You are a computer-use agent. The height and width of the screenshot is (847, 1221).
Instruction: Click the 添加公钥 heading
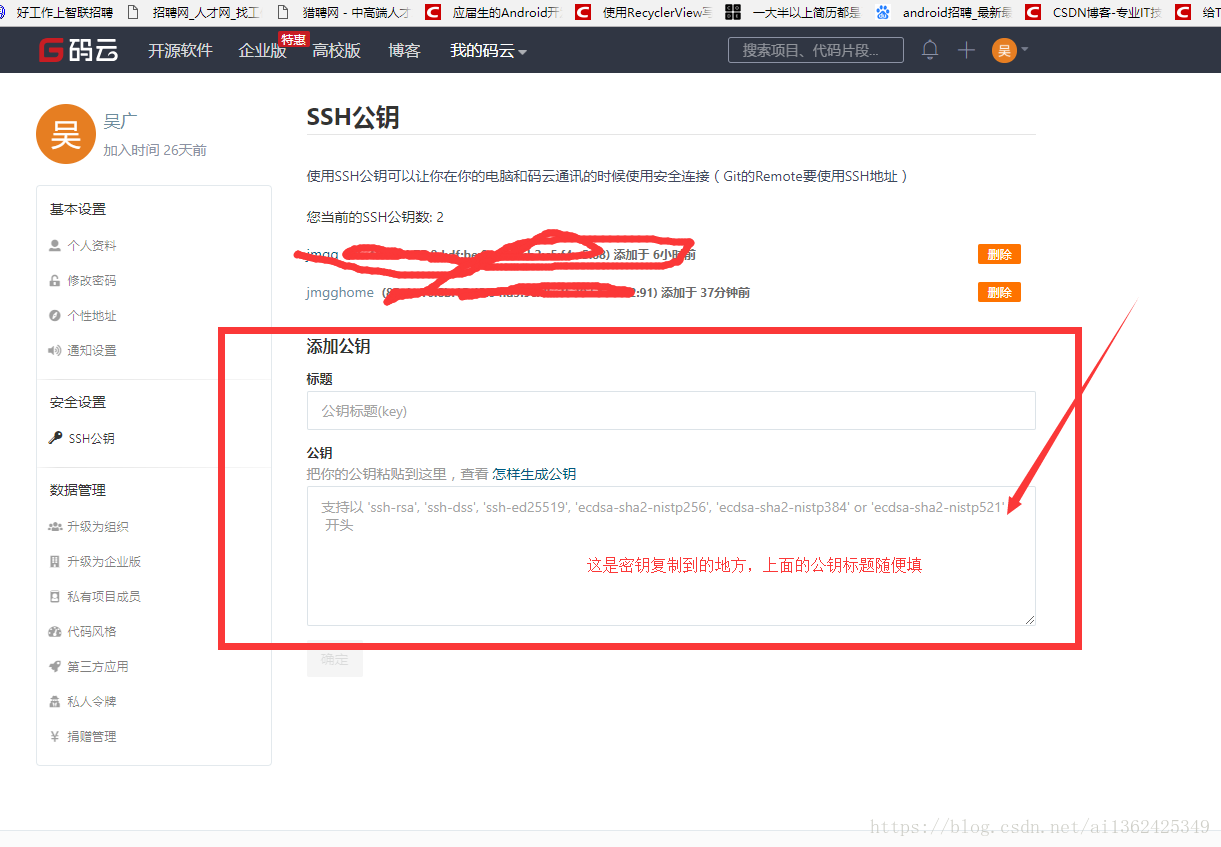[x=338, y=347]
